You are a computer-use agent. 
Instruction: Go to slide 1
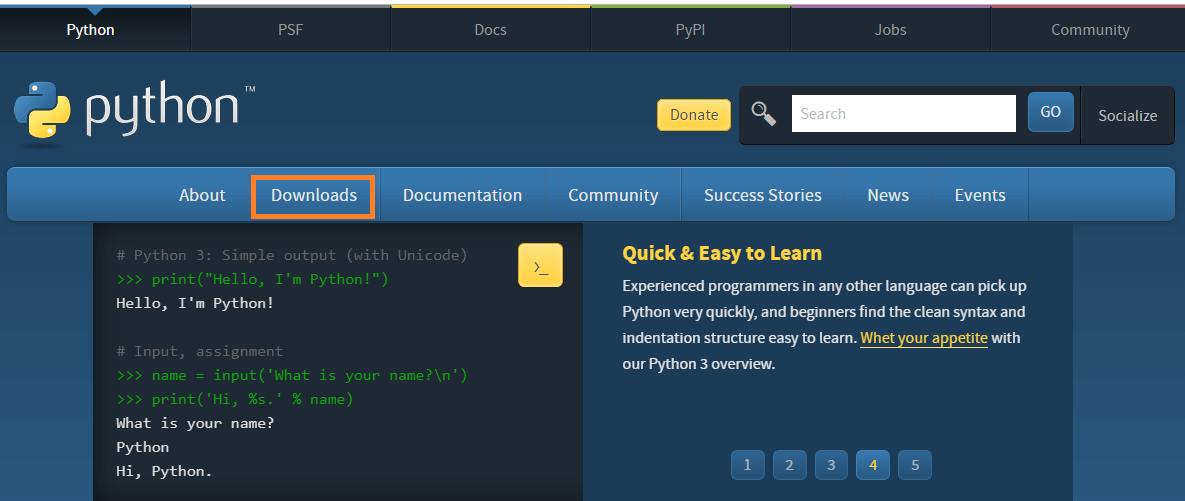[x=747, y=465]
